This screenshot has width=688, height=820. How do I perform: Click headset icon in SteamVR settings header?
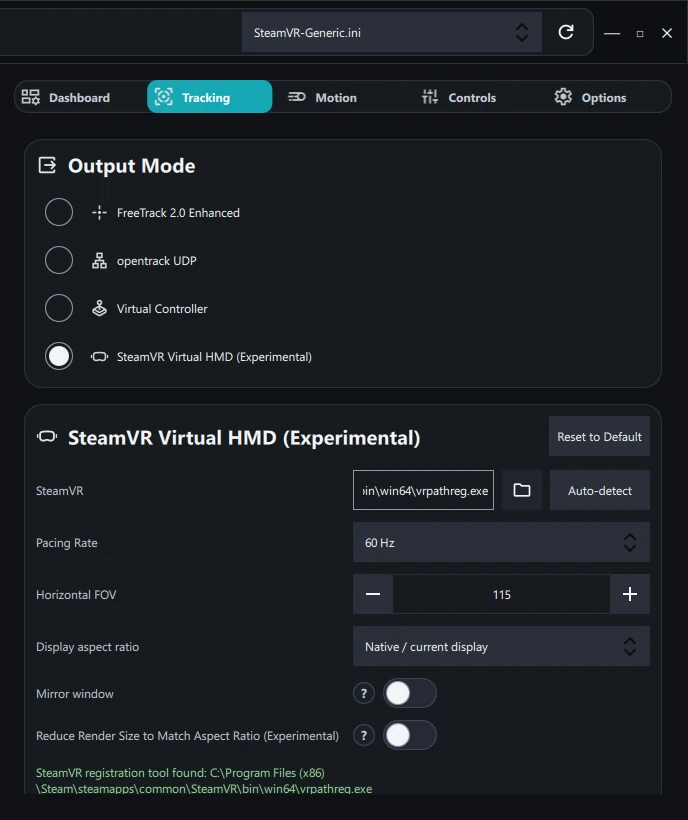point(47,437)
